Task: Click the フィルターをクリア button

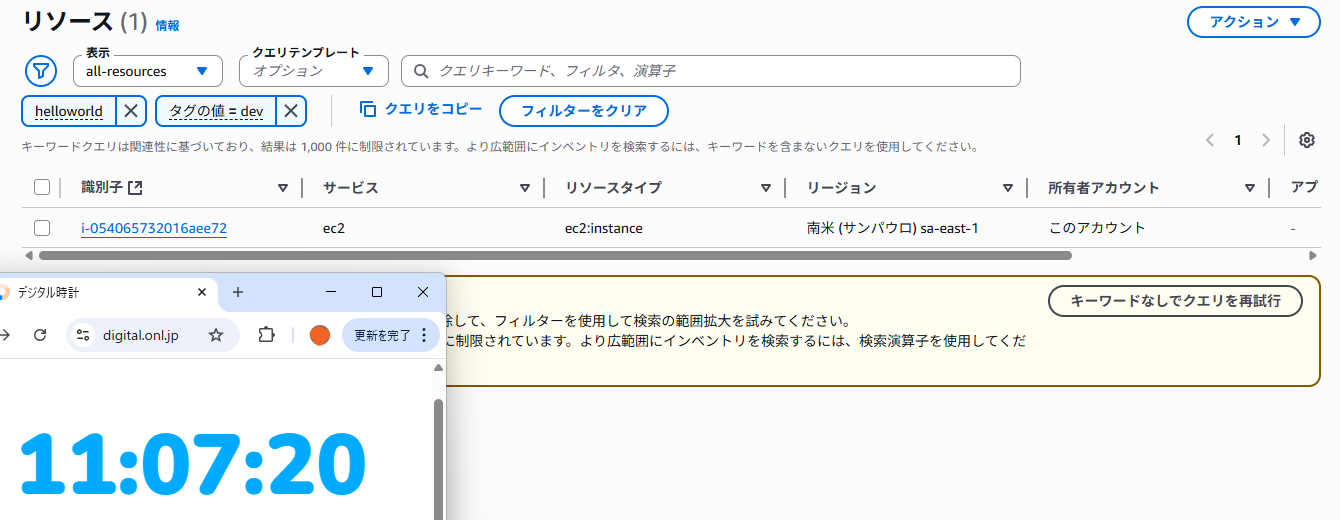Action: 584,111
